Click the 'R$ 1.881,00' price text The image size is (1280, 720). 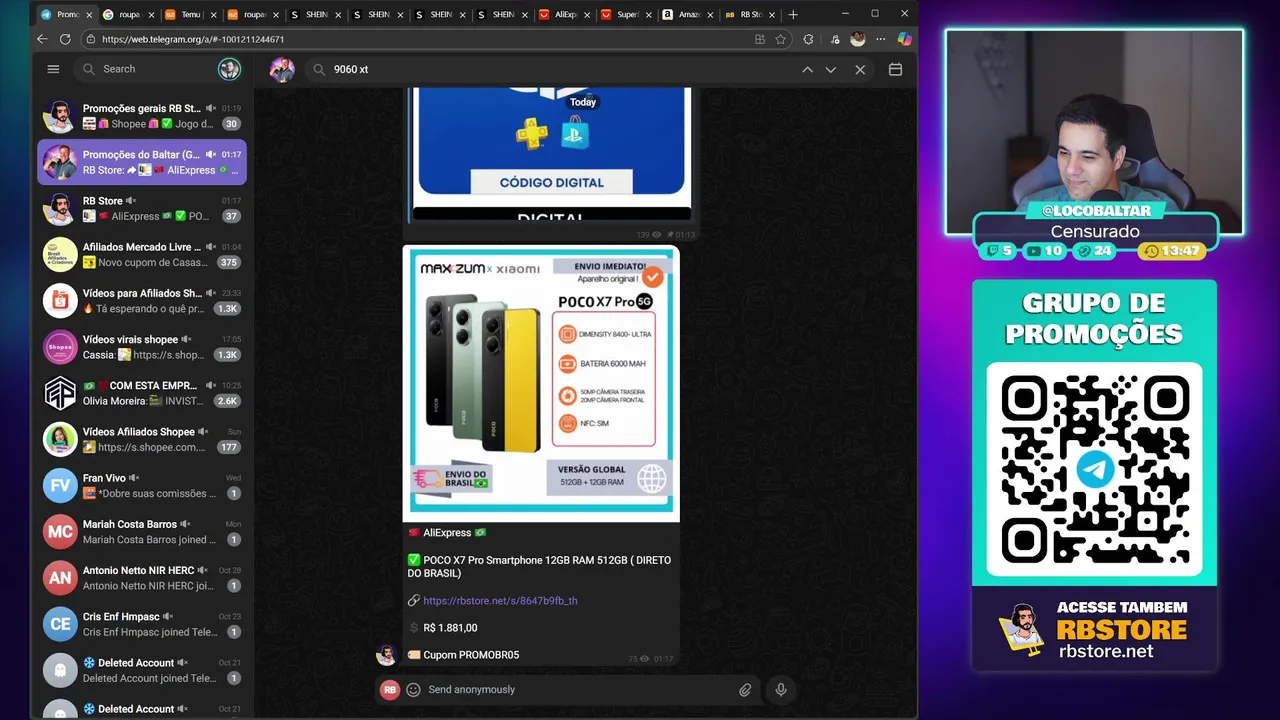point(450,628)
